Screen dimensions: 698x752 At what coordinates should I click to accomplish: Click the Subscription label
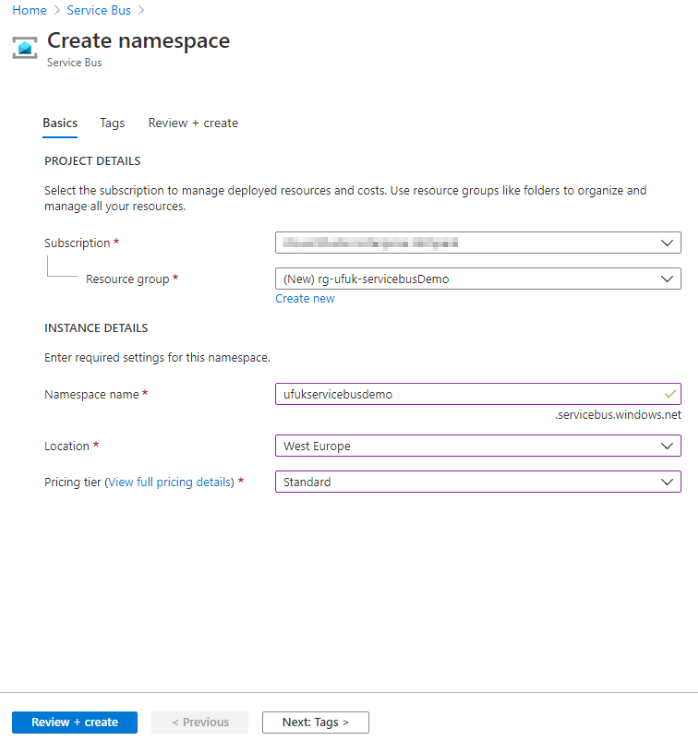tap(77, 243)
